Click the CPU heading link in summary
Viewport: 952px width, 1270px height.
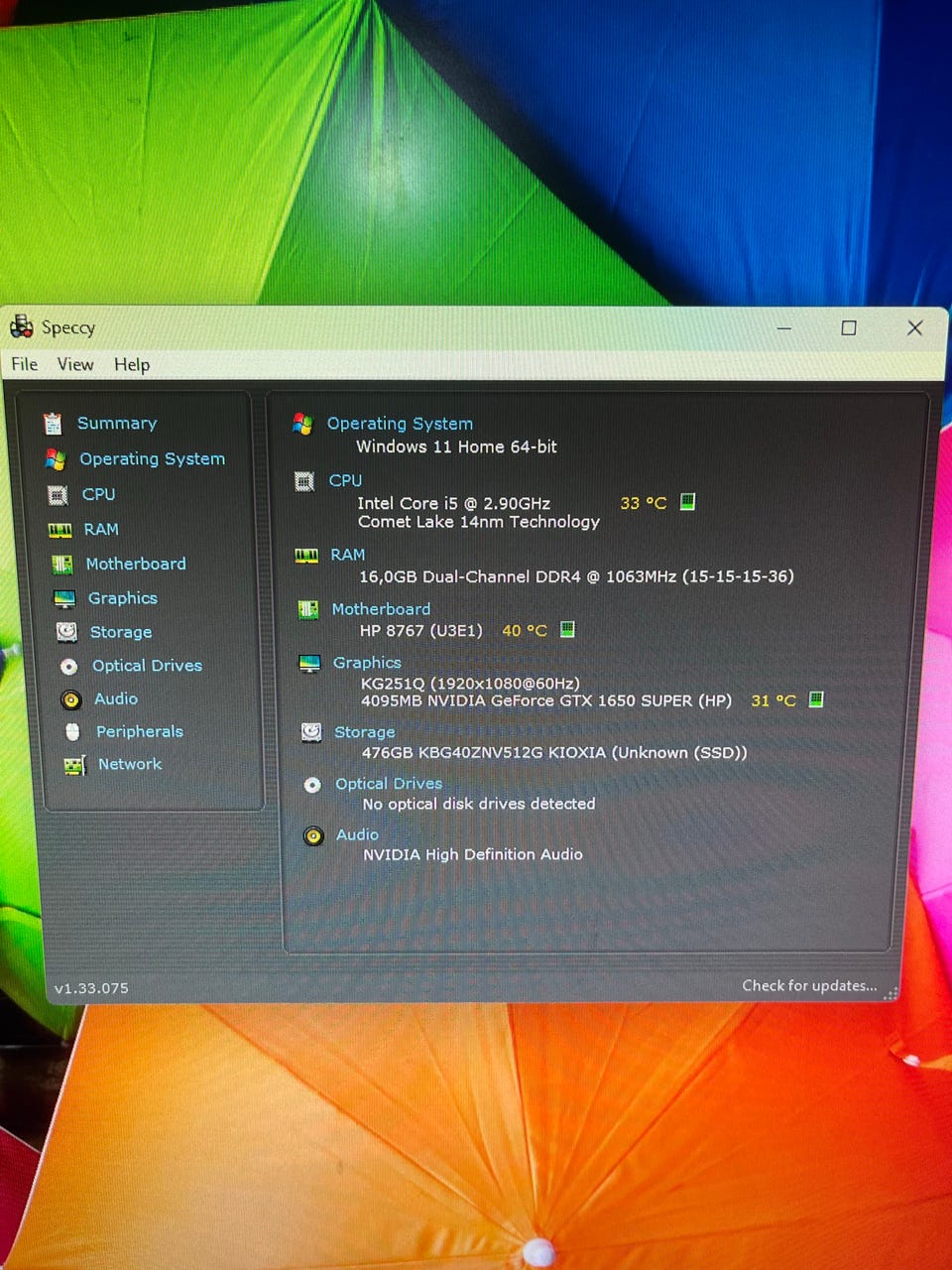(346, 481)
